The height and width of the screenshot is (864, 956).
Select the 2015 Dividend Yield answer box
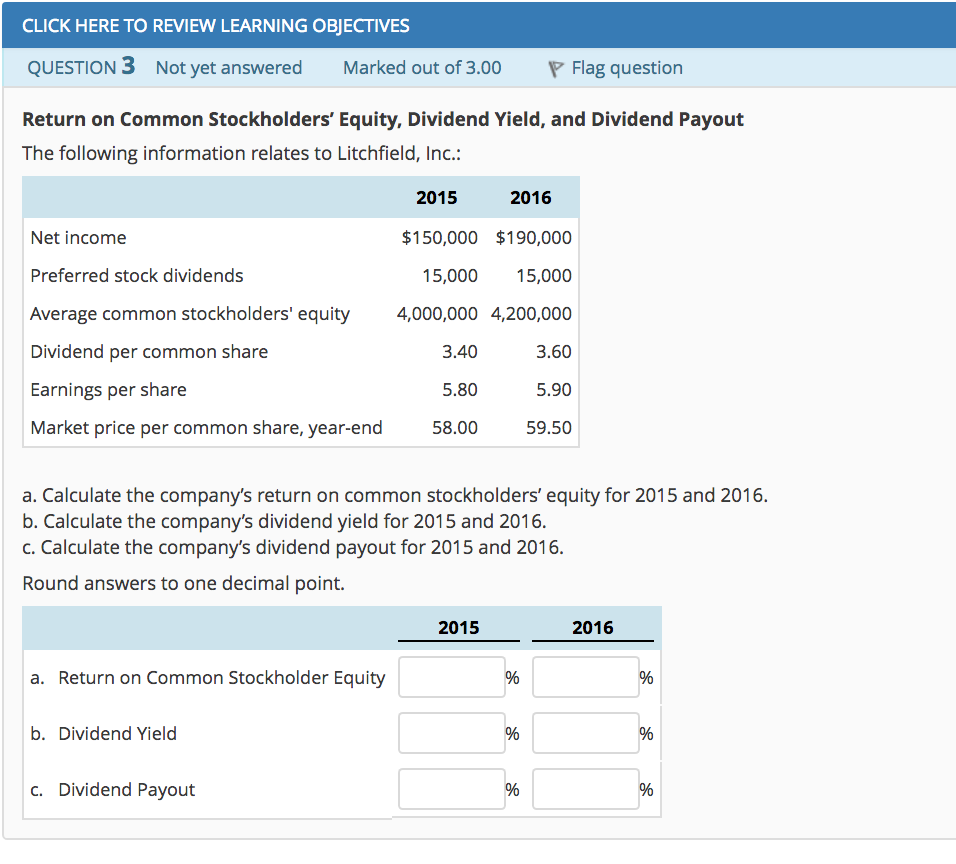(451, 733)
